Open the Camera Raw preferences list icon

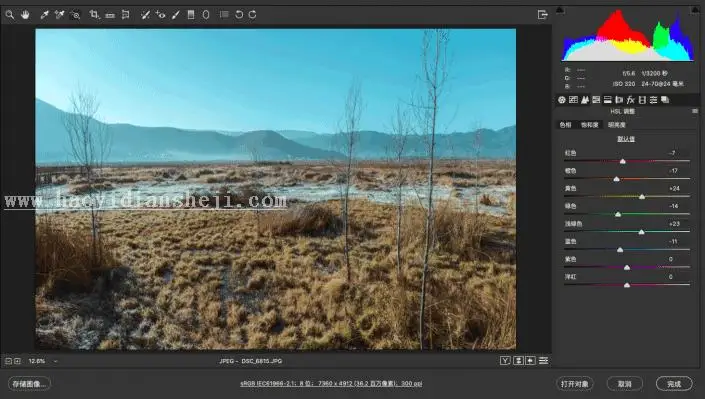[224, 15]
